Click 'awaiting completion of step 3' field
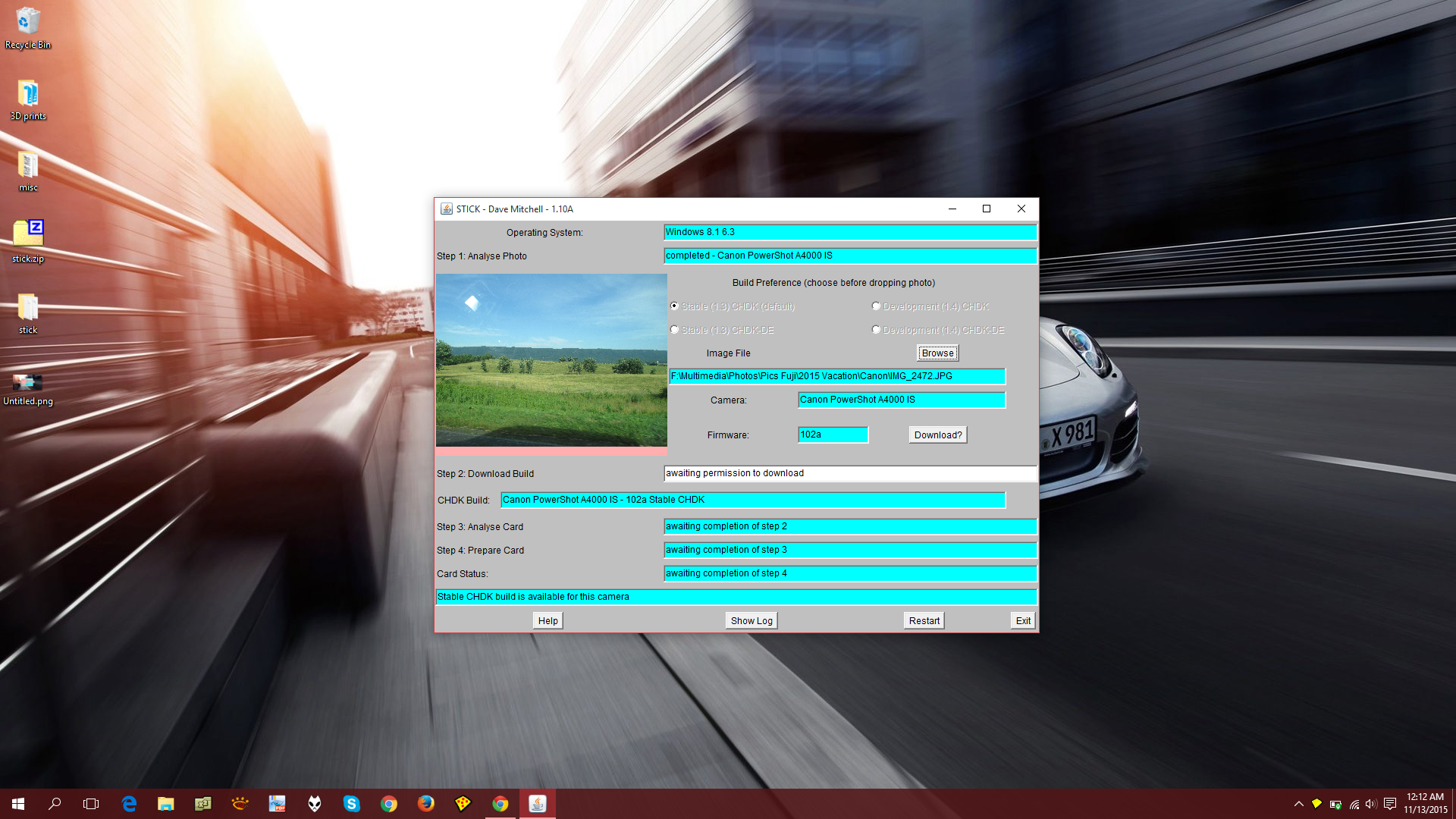 point(850,550)
